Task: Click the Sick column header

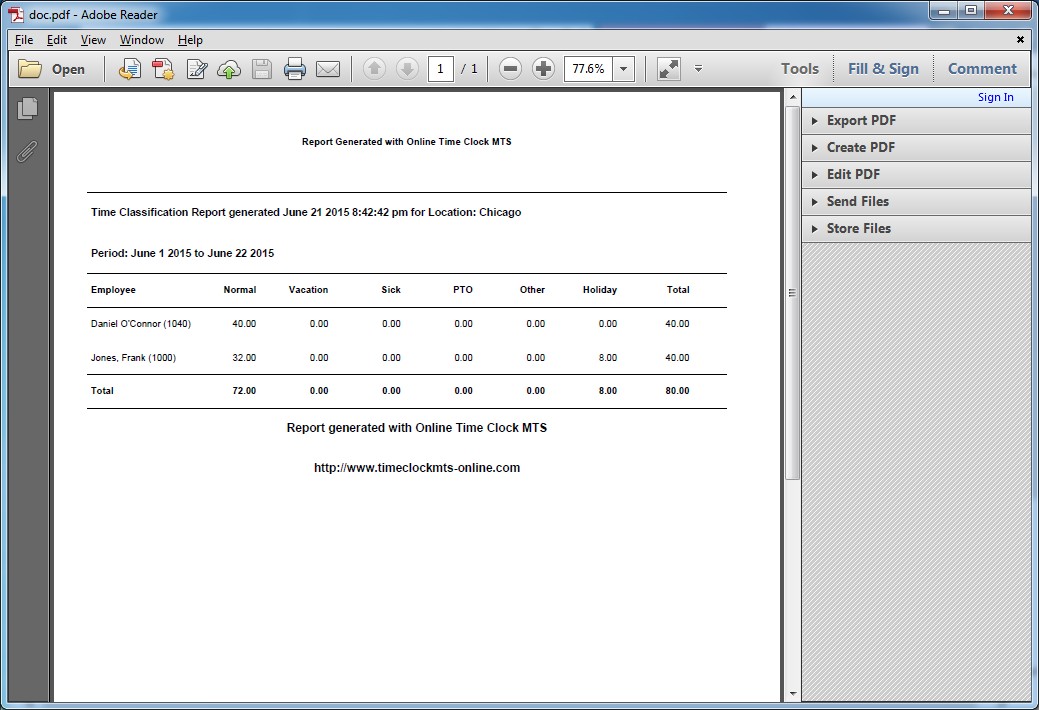Action: (391, 290)
